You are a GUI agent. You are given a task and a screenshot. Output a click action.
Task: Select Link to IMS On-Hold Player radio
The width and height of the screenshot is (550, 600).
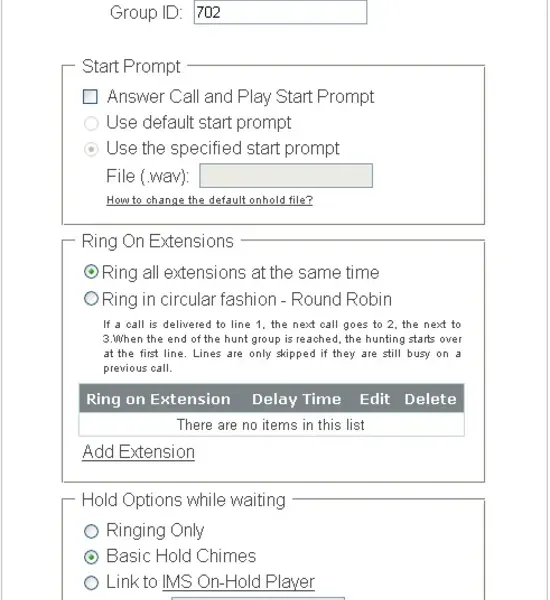coord(91,583)
